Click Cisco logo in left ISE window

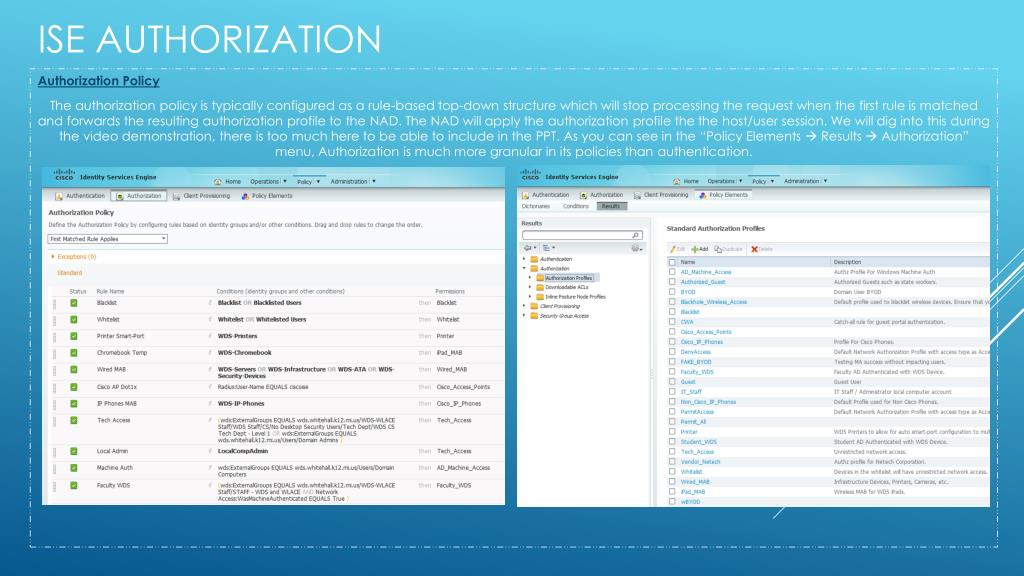pos(63,174)
